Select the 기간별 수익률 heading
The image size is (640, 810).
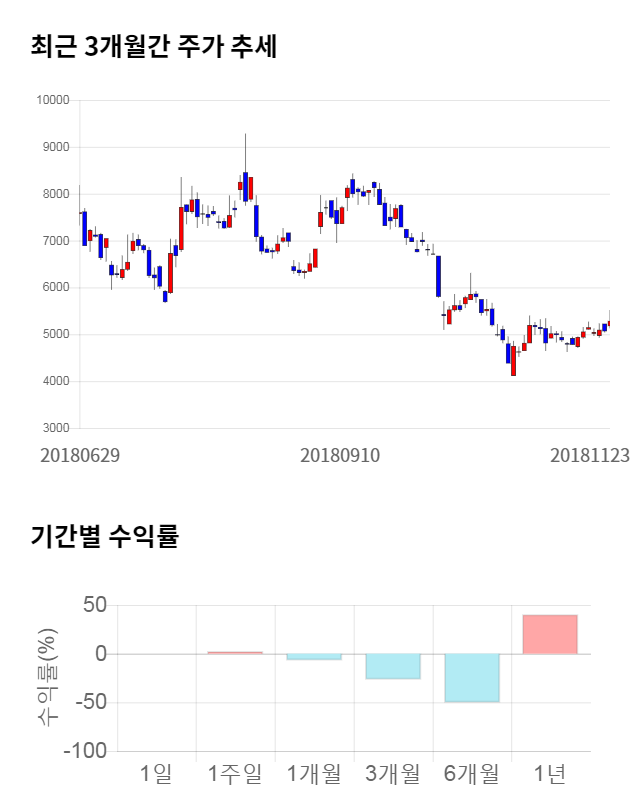(x=104, y=536)
